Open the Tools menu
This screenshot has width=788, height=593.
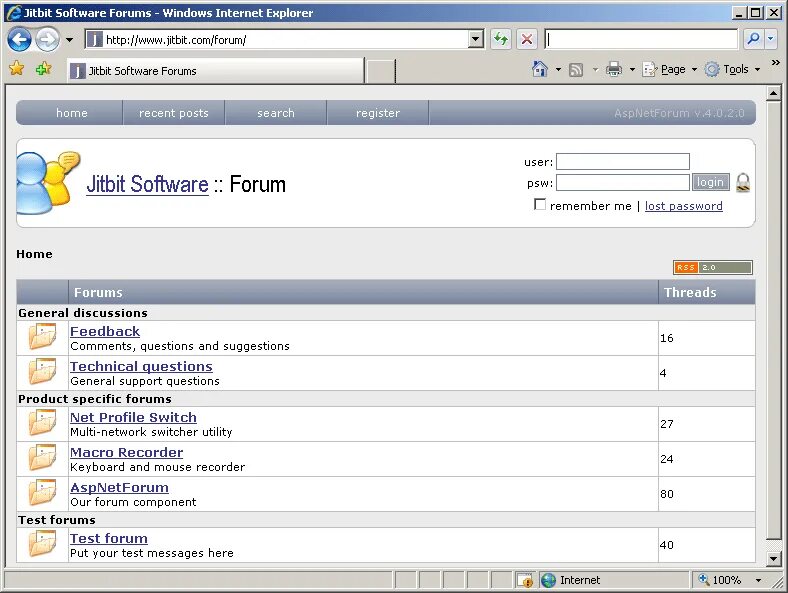click(x=732, y=69)
